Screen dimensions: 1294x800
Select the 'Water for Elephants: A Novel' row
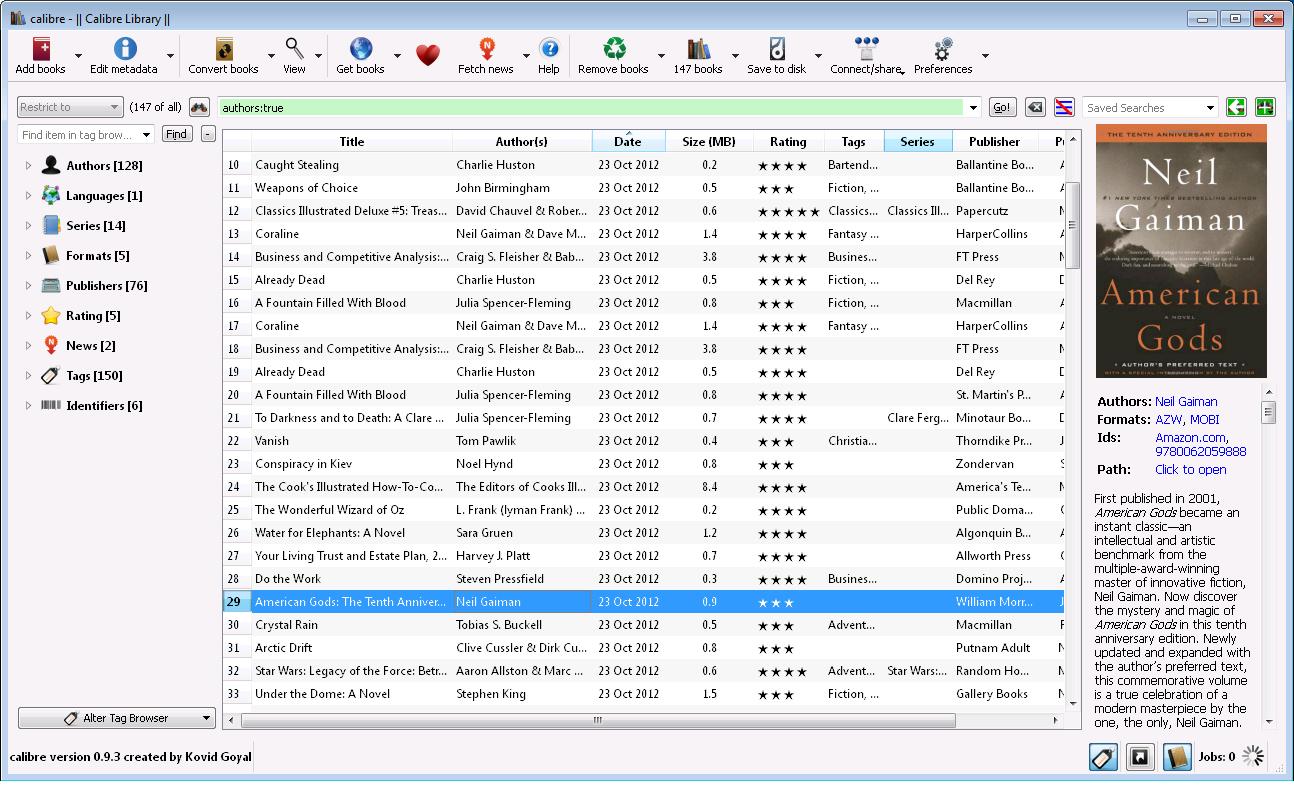(643, 533)
